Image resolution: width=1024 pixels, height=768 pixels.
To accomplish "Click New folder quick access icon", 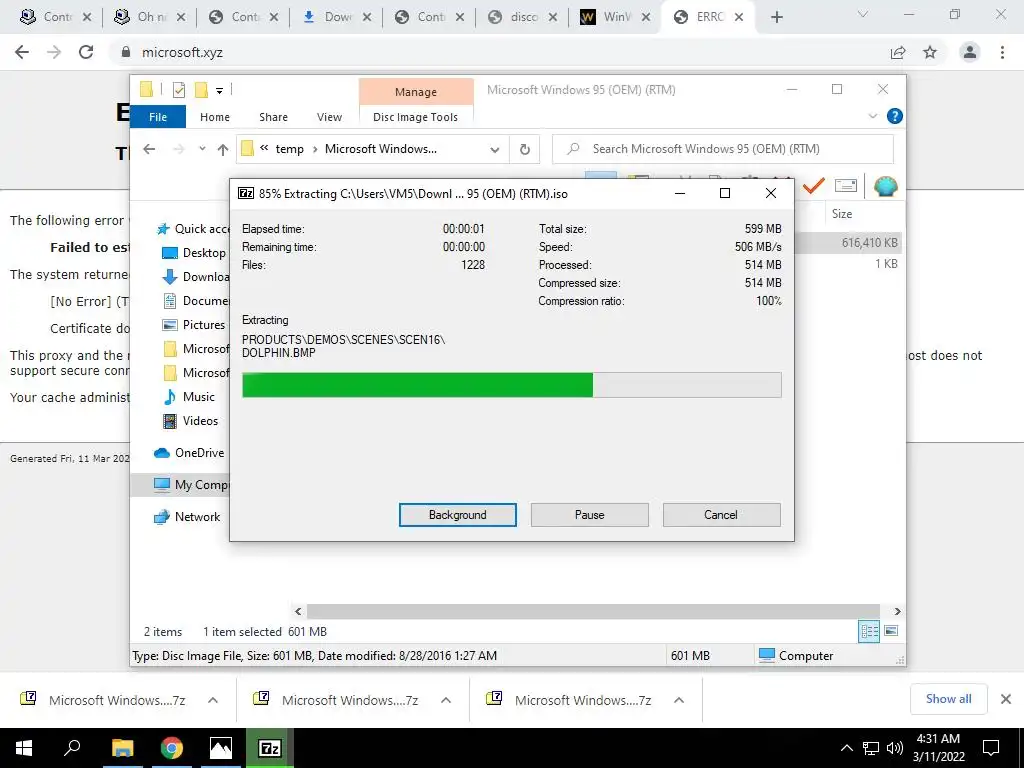I will click(201, 90).
